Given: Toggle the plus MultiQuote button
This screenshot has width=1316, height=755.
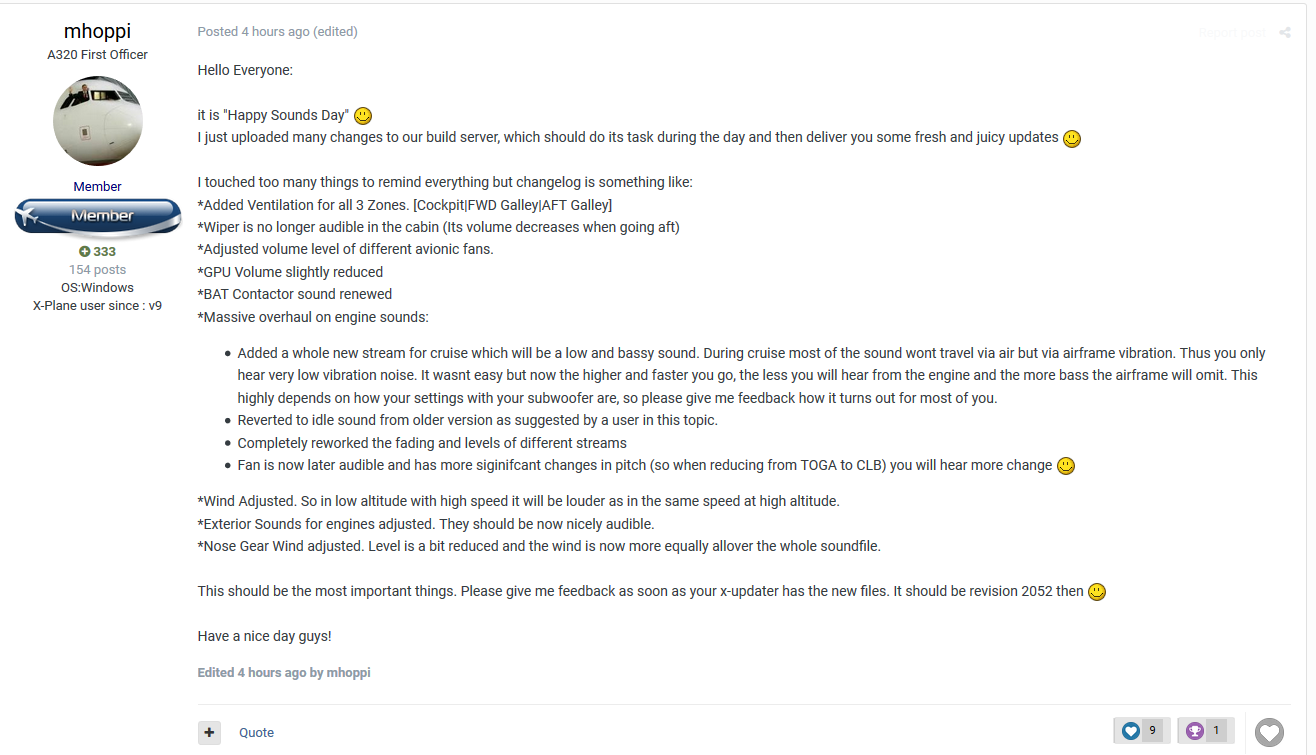Looking at the screenshot, I should [x=209, y=732].
